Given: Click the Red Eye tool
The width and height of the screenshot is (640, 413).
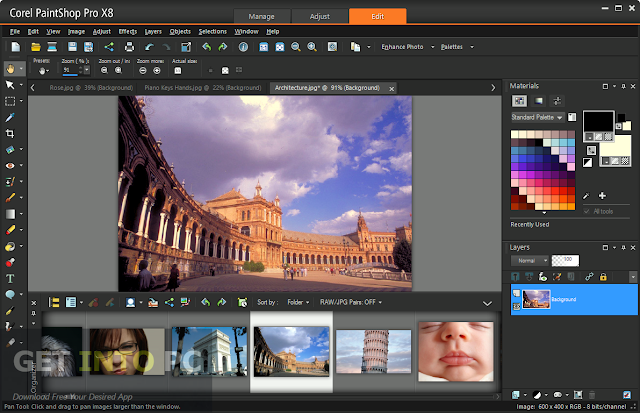Looking at the screenshot, I should [10, 164].
